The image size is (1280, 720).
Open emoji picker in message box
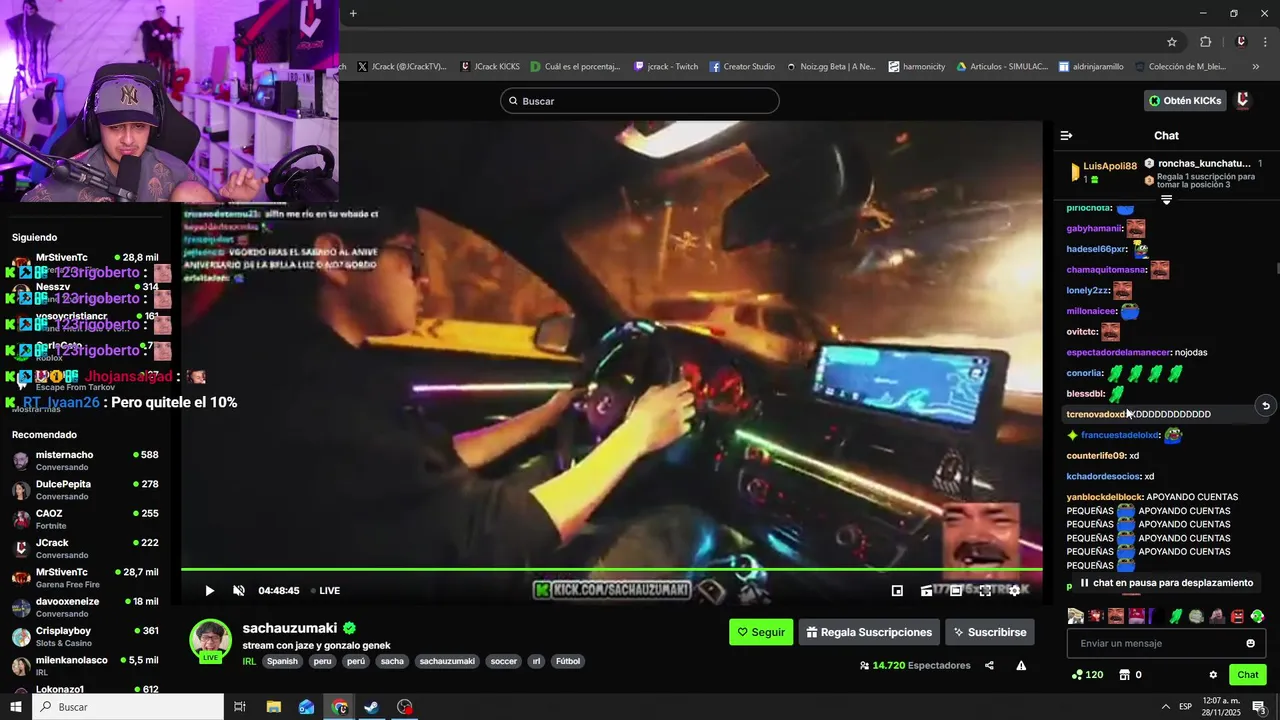1250,643
